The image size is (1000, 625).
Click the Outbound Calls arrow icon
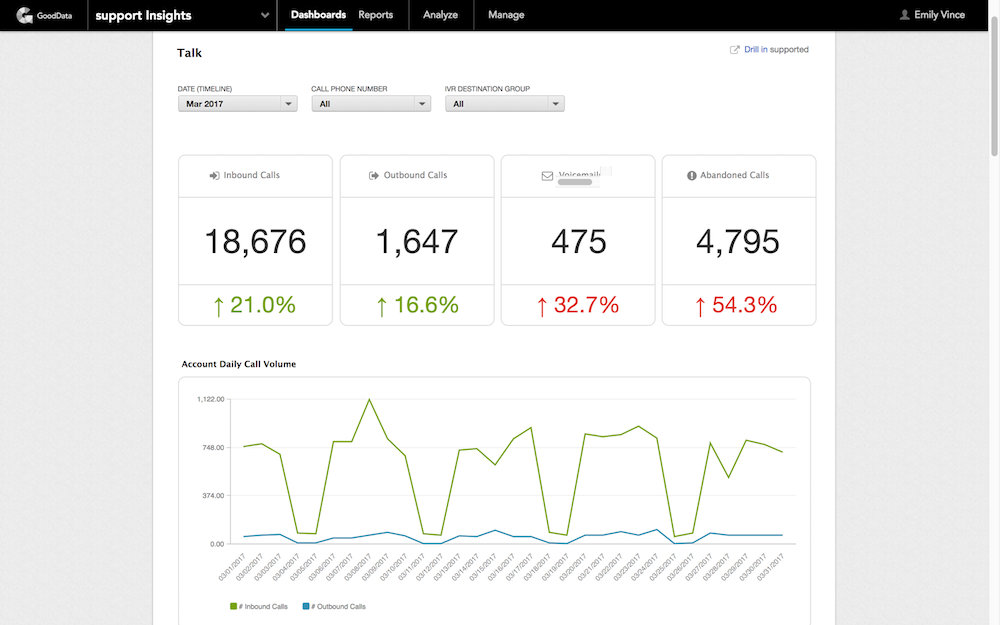click(374, 176)
